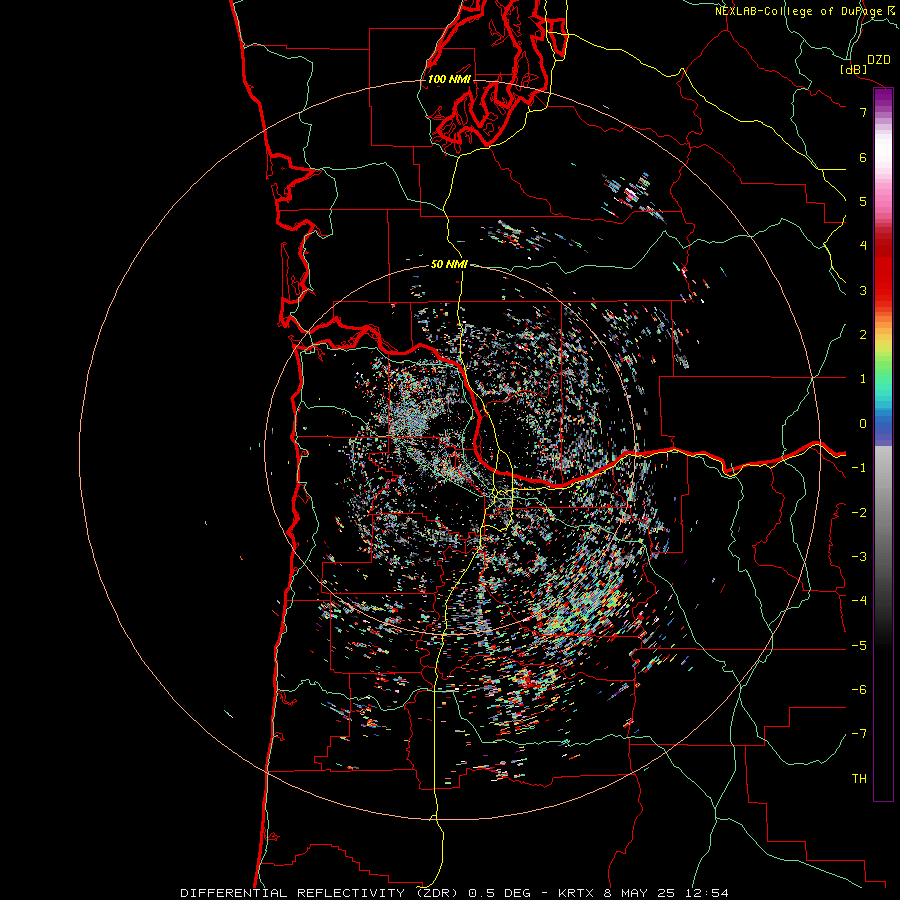The width and height of the screenshot is (900, 900).
Task: Click the 100 NMI range ring label
Action: 449,79
